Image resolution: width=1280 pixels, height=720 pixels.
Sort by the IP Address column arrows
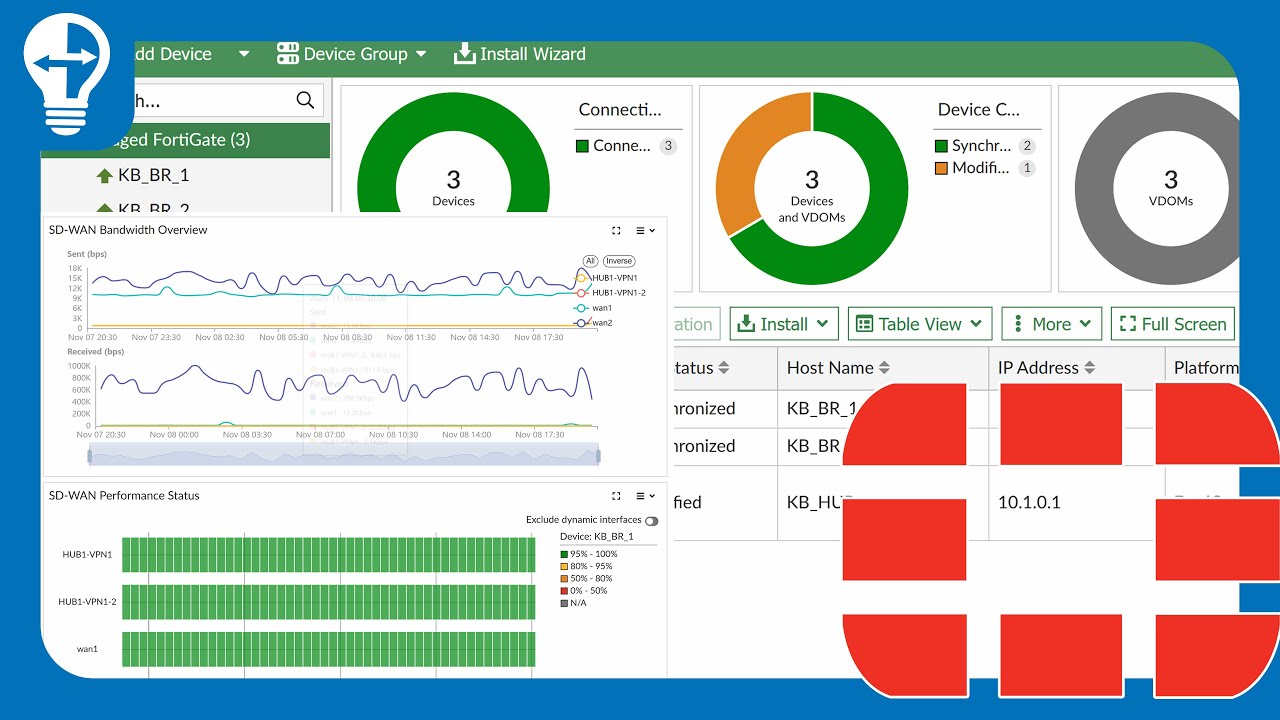(1090, 368)
